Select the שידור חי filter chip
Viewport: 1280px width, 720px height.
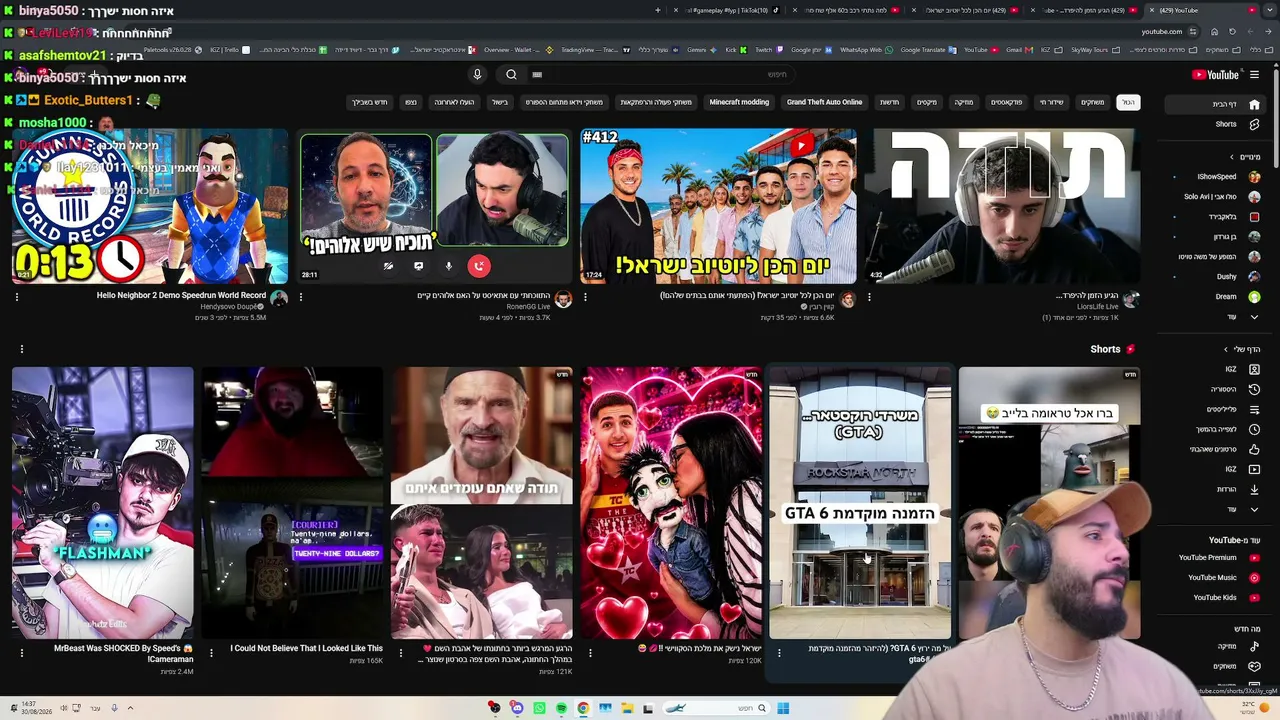point(1051,102)
